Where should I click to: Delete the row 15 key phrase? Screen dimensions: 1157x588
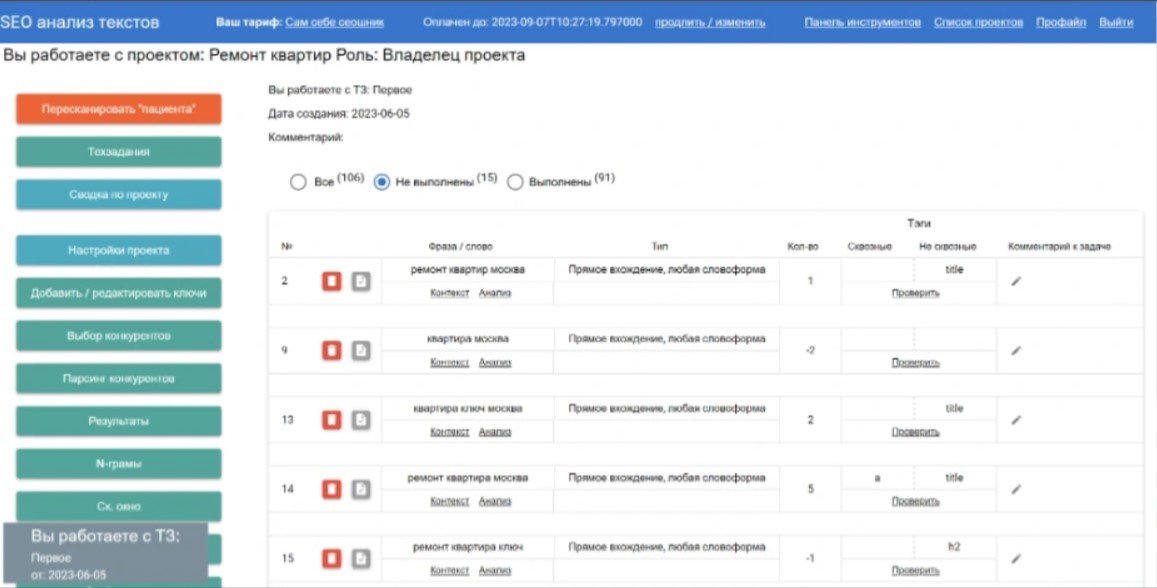tap(331, 558)
